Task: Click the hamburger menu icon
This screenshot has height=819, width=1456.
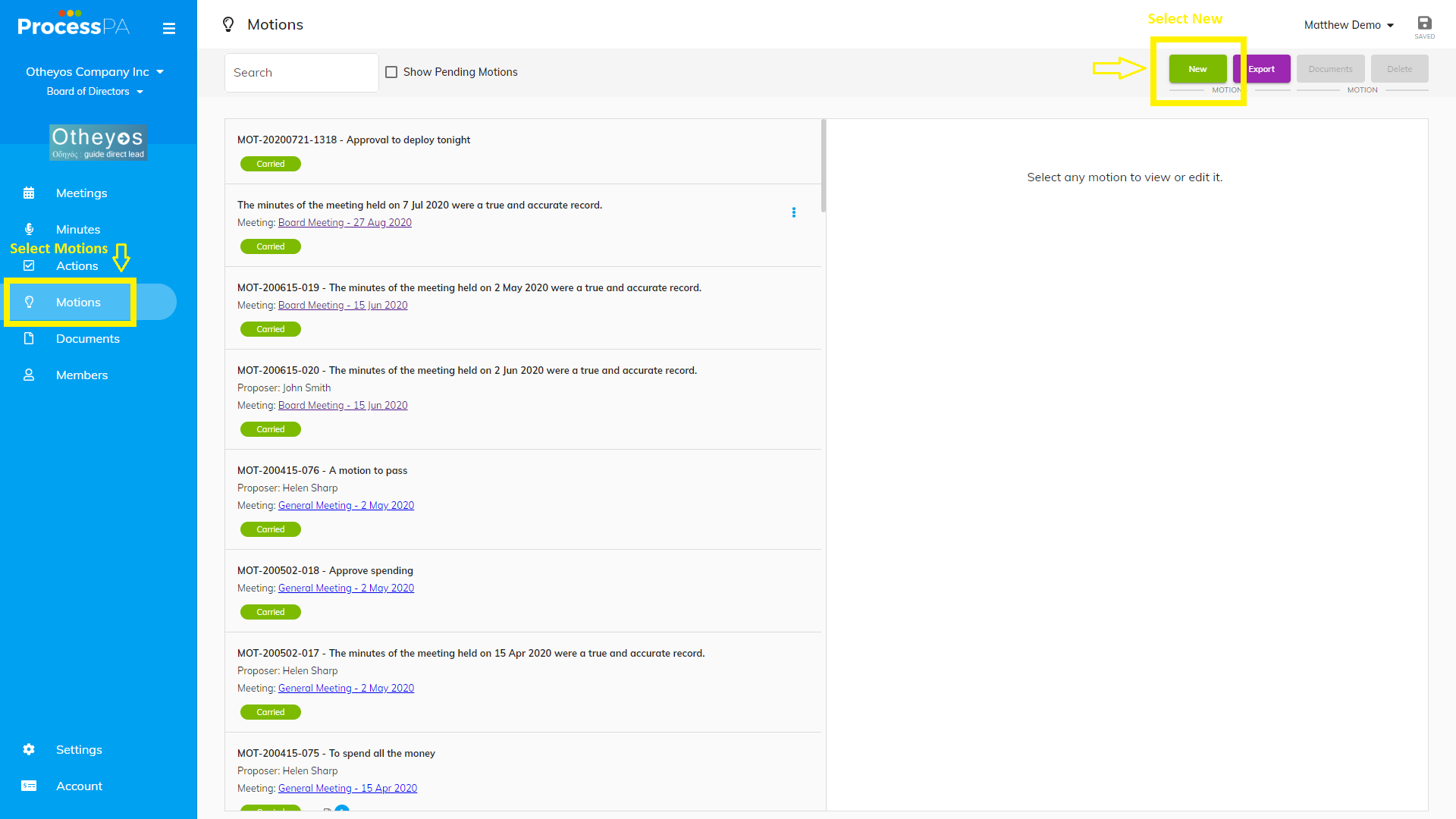Action: (169, 28)
